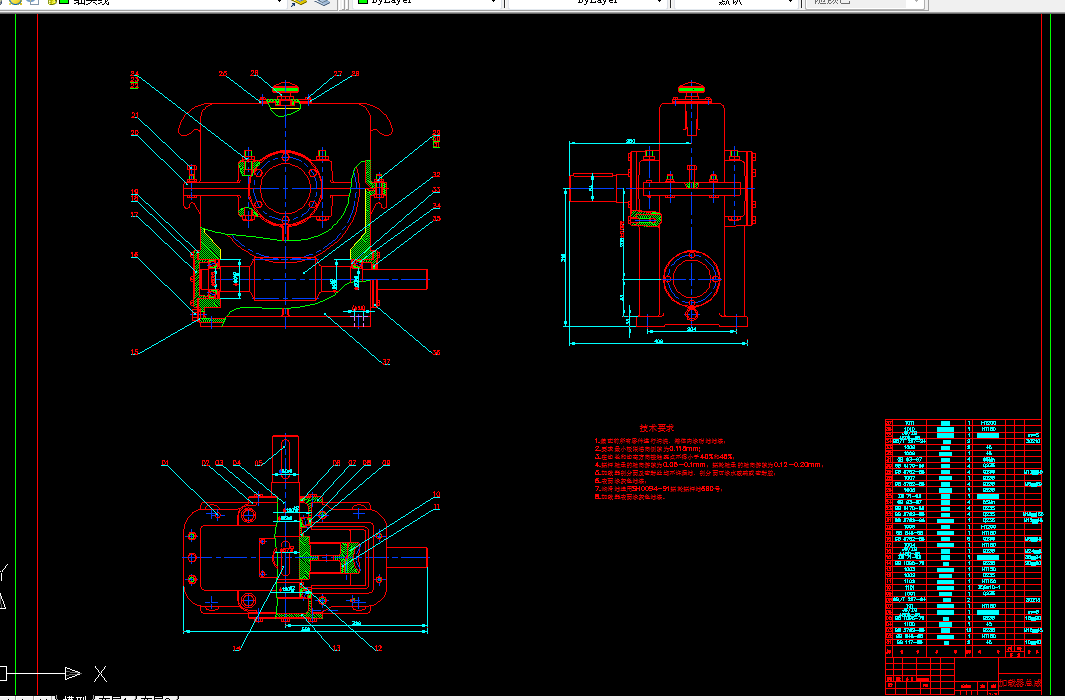Switch to the 模型 model tab
The height and width of the screenshot is (700, 1065).
pyautogui.click(x=75, y=697)
